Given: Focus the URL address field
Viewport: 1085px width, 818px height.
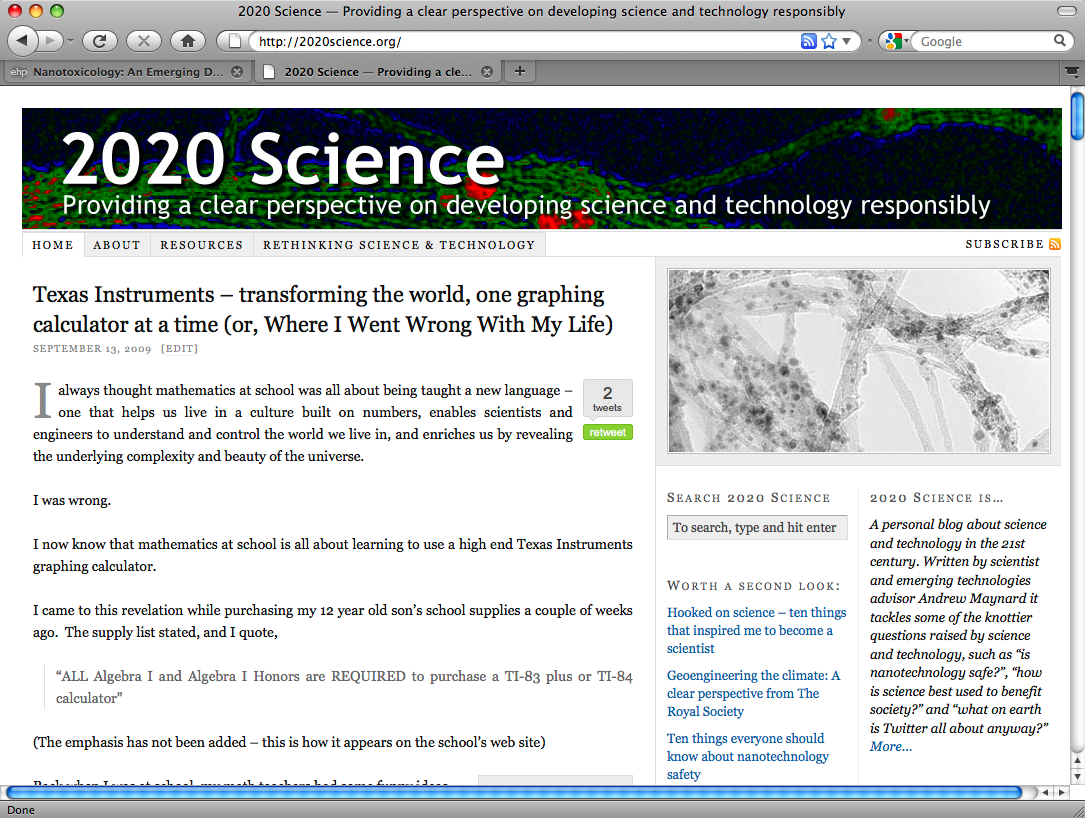Looking at the screenshot, I should click(x=526, y=42).
